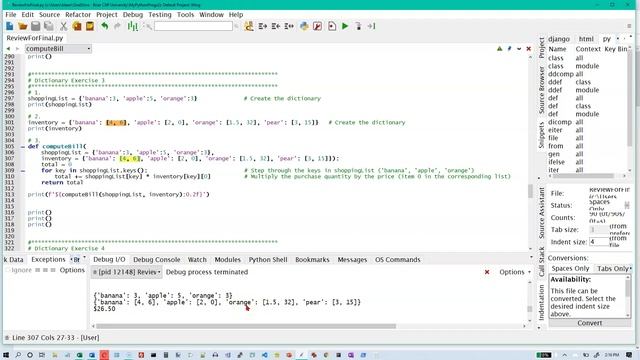Open the Debug menu
This screenshot has width=640, height=360.
point(133,15)
